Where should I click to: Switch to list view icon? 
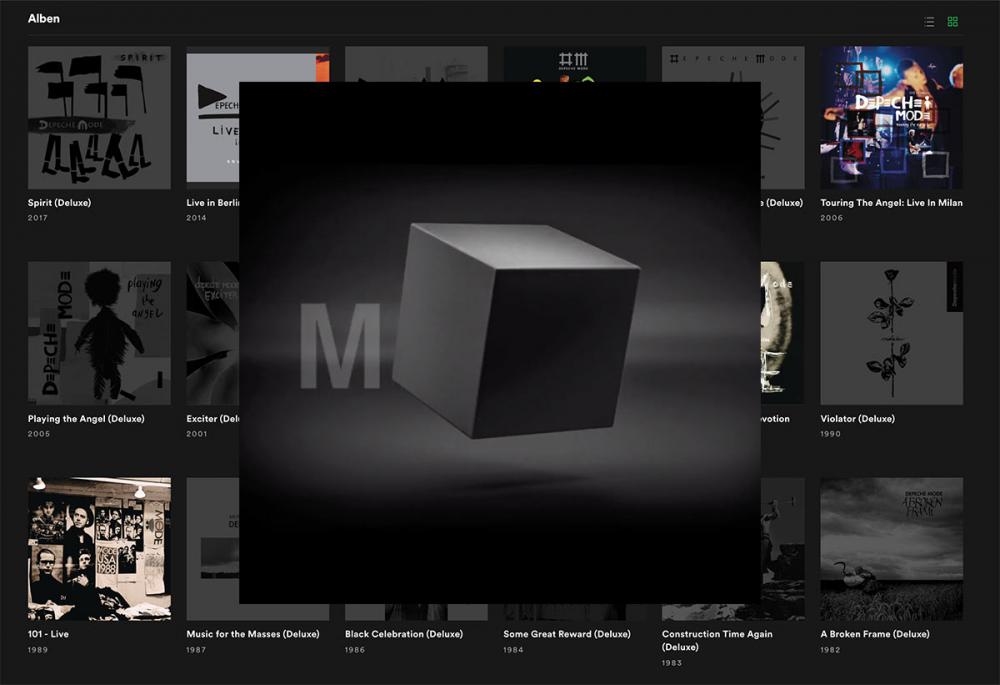point(929,22)
